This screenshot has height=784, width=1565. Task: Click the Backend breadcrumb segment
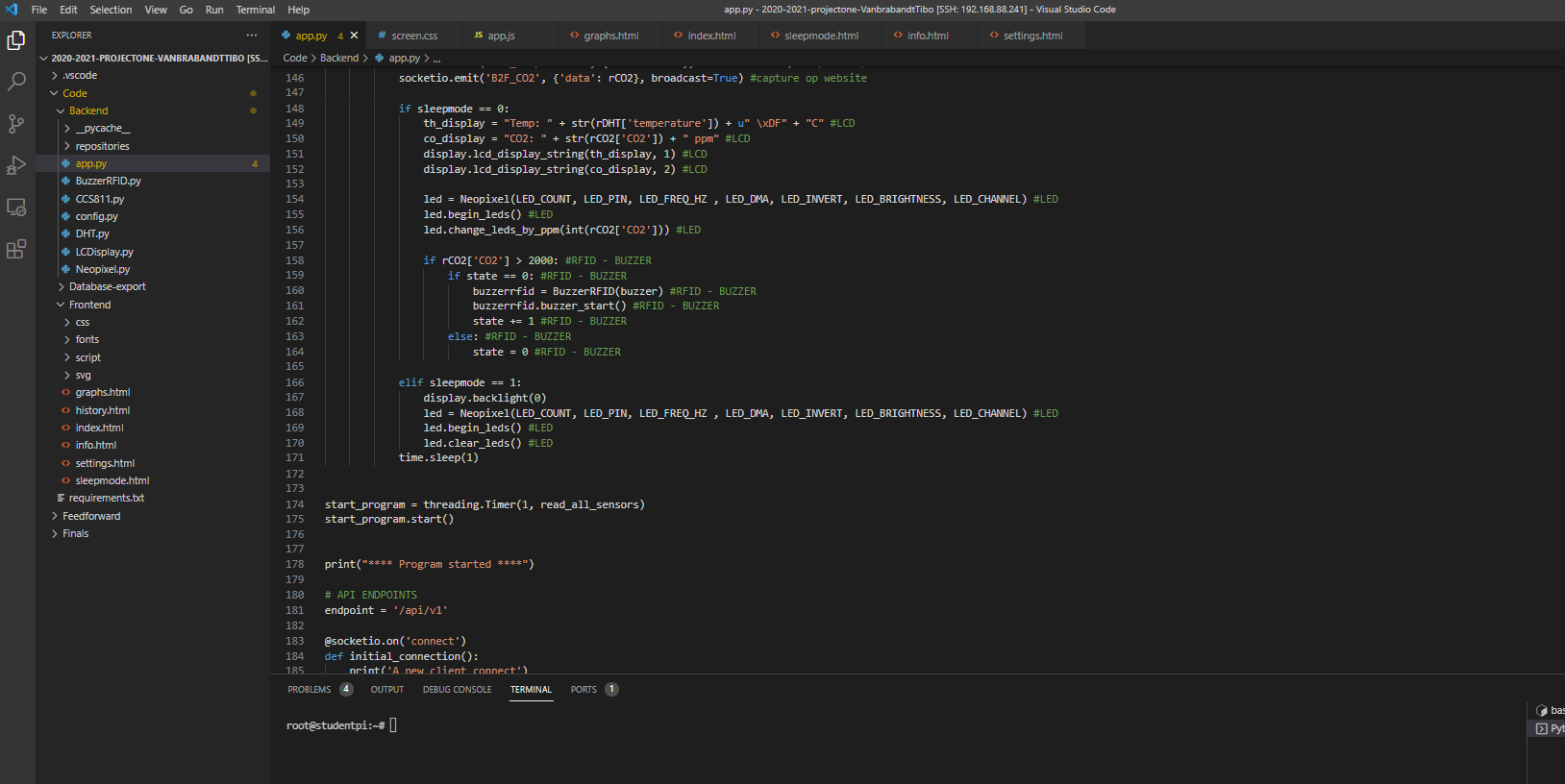click(x=339, y=58)
